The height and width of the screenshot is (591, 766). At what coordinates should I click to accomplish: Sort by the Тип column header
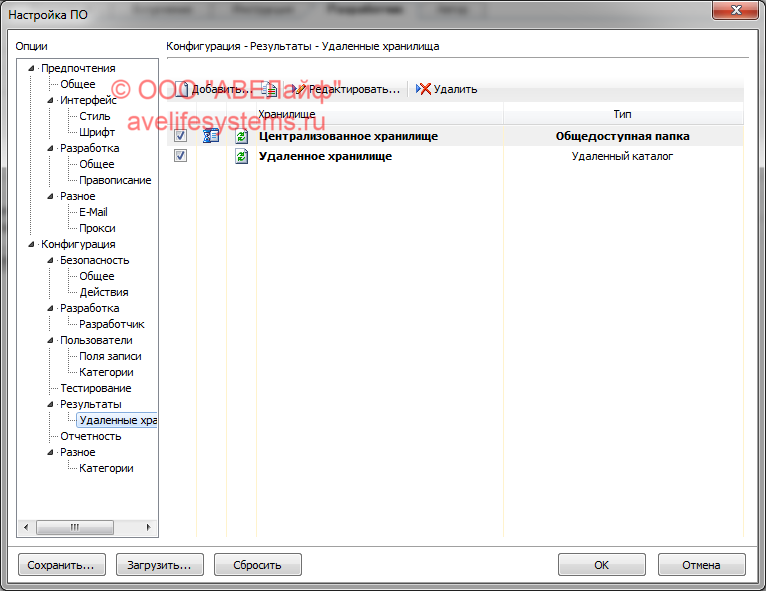tap(622, 114)
